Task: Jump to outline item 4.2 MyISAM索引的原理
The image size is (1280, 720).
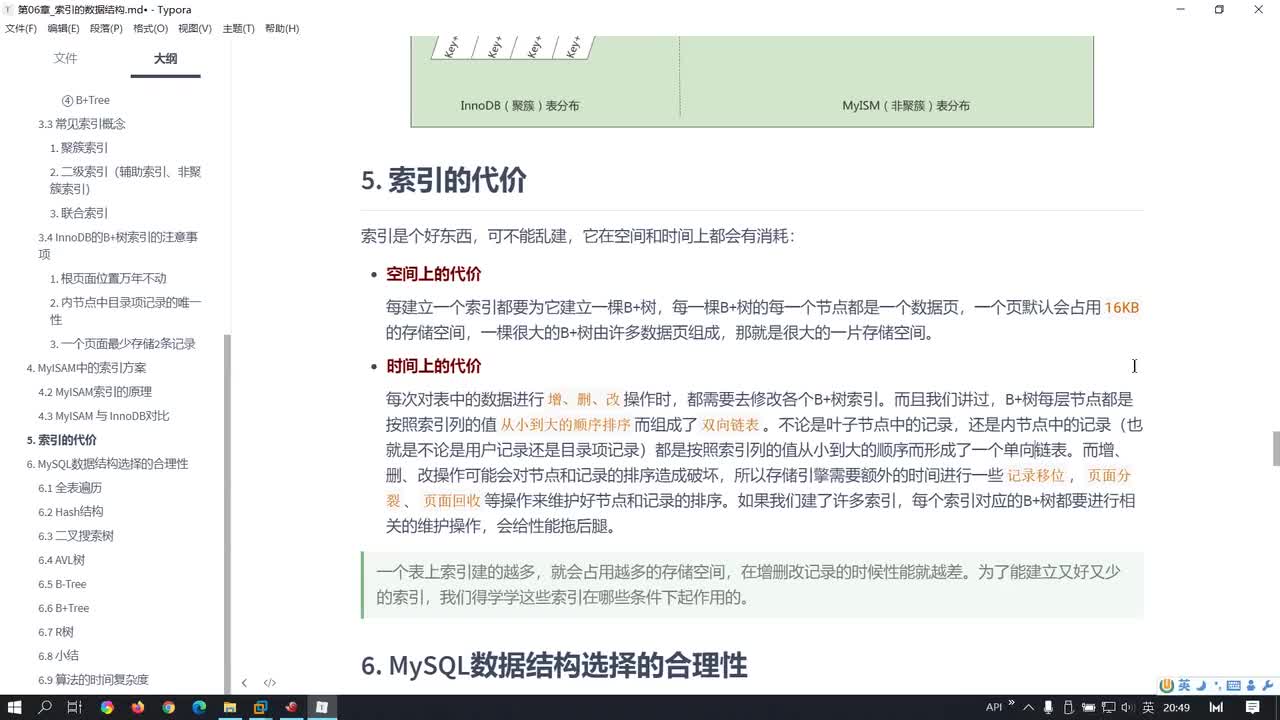Action: tap(95, 392)
